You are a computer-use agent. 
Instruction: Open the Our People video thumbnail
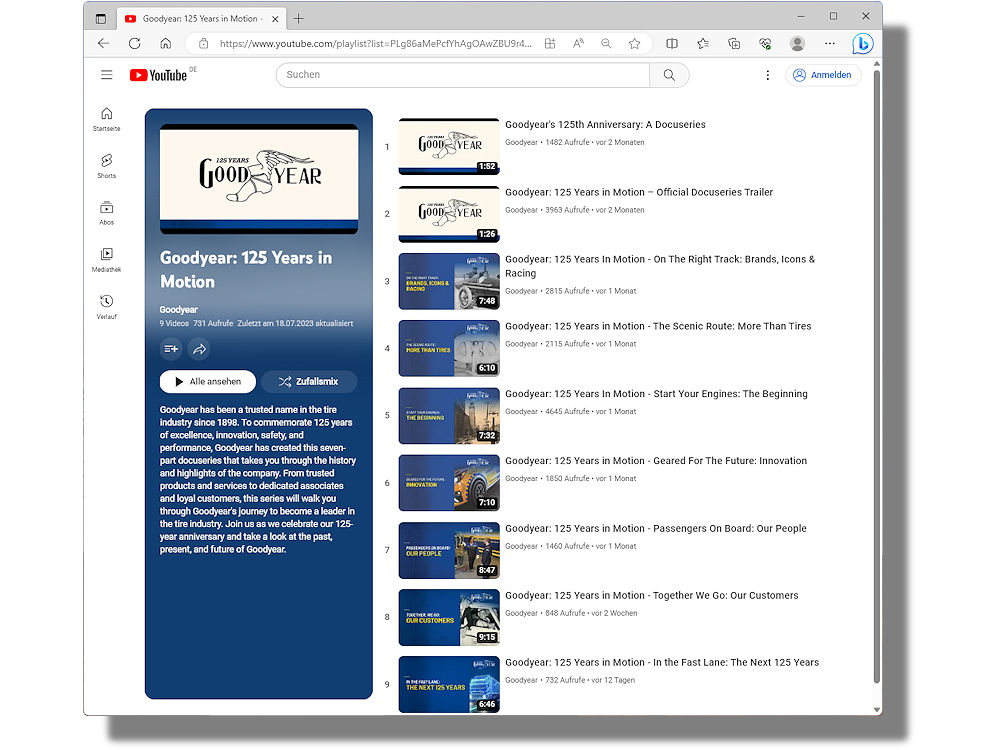(x=449, y=550)
